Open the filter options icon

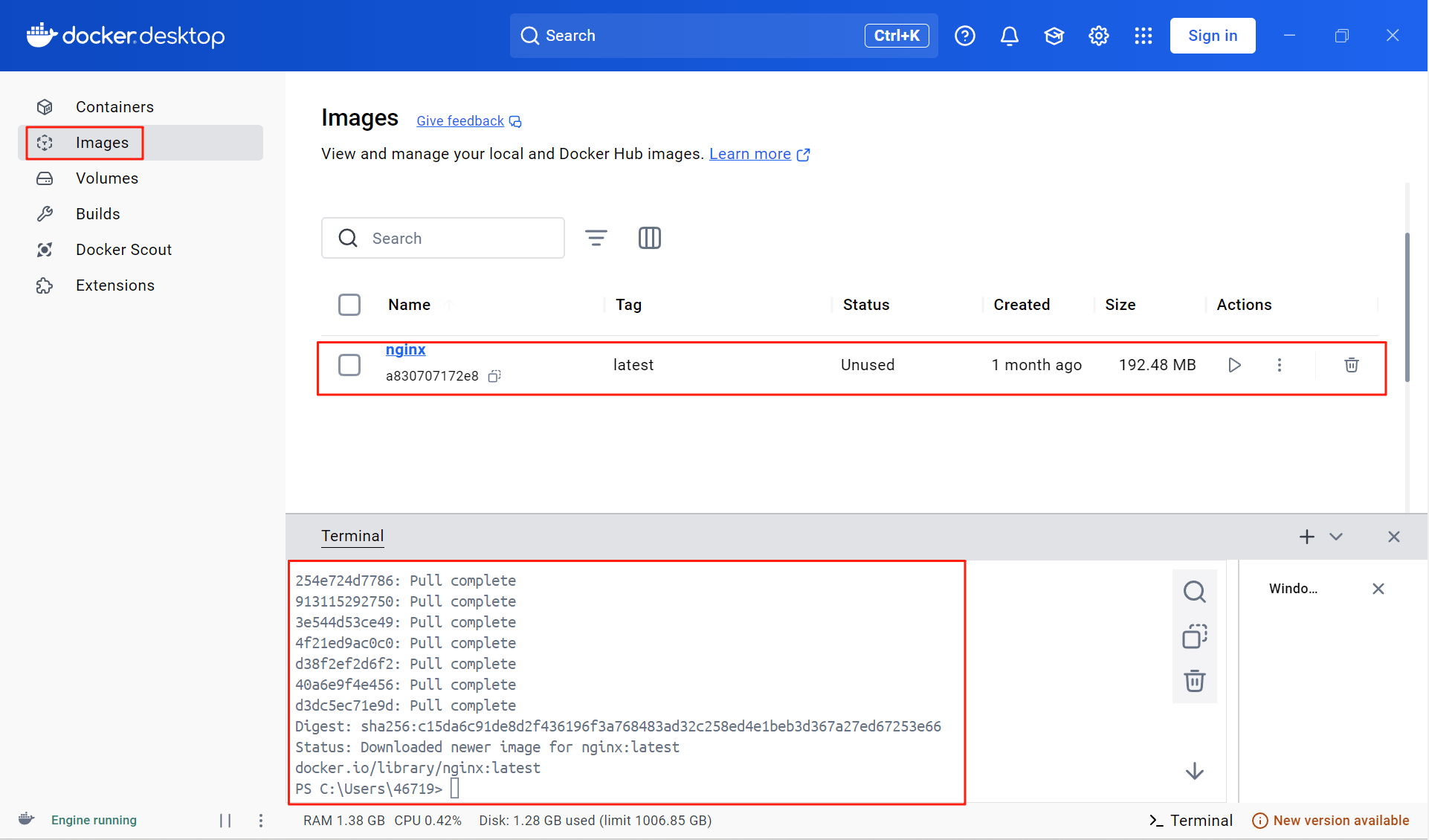tap(596, 238)
